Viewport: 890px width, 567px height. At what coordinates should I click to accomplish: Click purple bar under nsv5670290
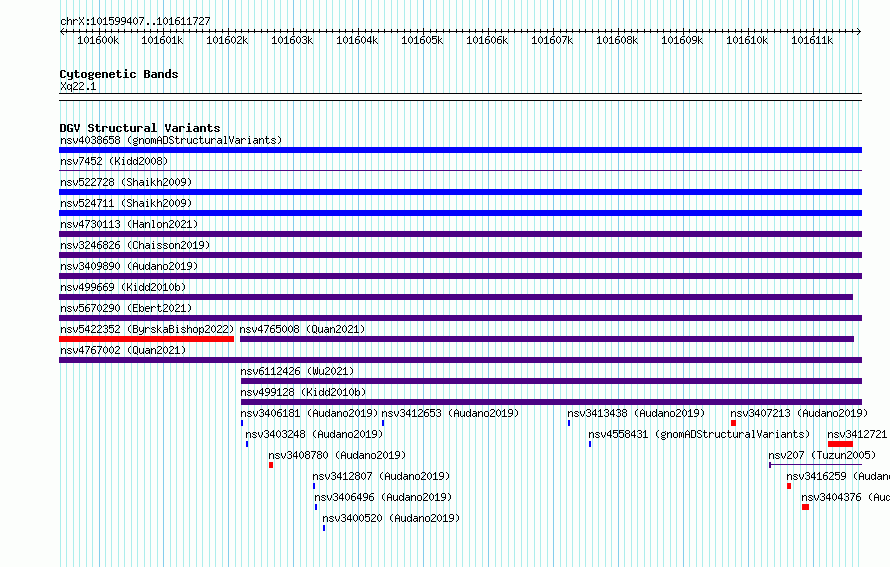pos(460,318)
